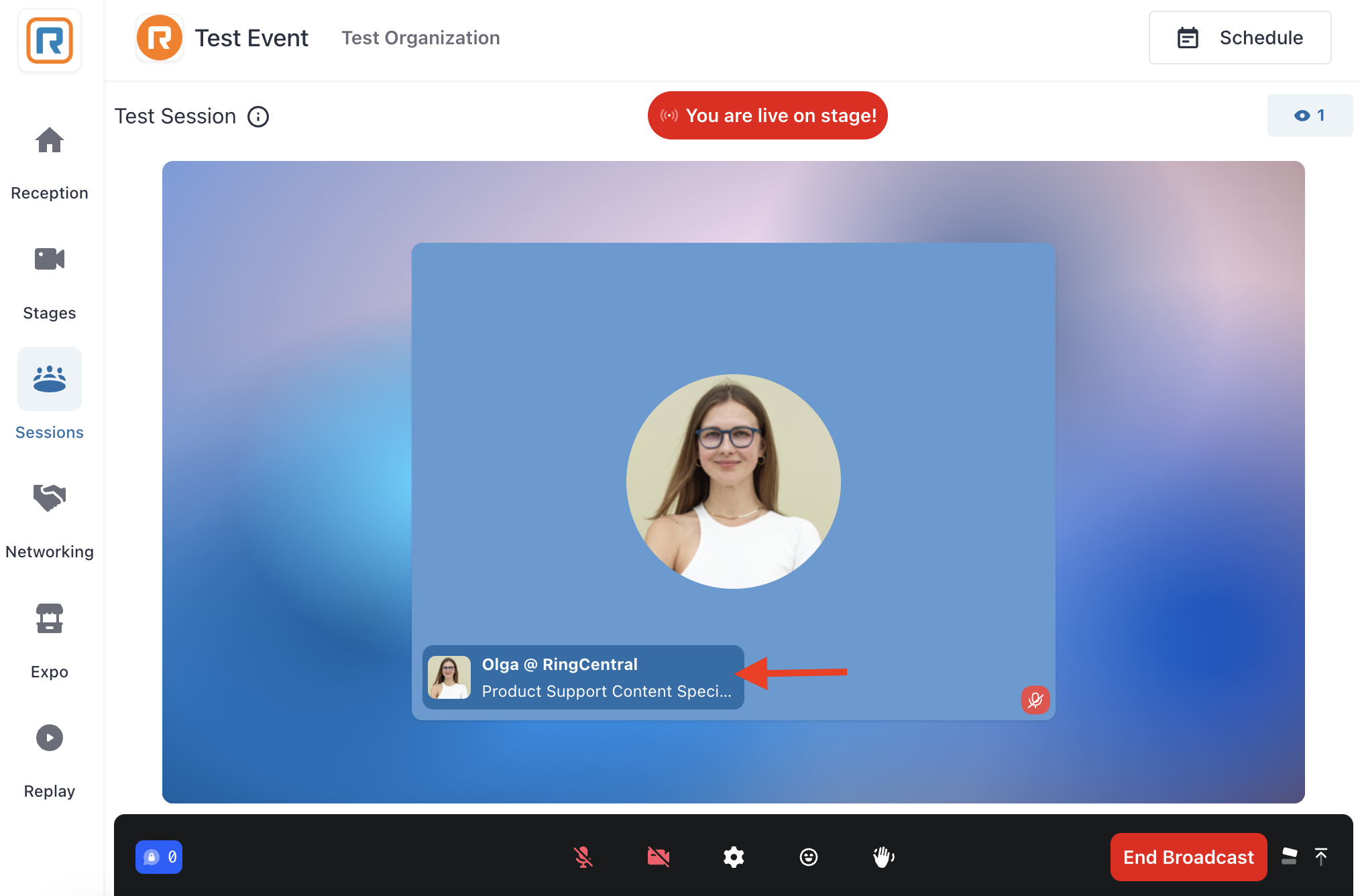
Task: Raise hand using the hand icon
Action: (884, 856)
